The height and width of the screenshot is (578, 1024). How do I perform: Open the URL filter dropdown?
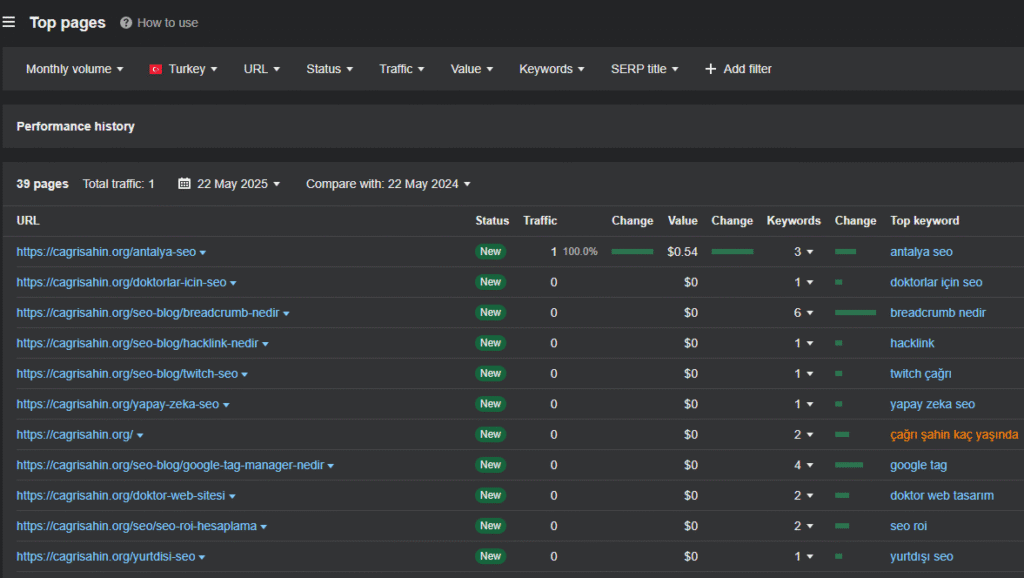coord(262,69)
